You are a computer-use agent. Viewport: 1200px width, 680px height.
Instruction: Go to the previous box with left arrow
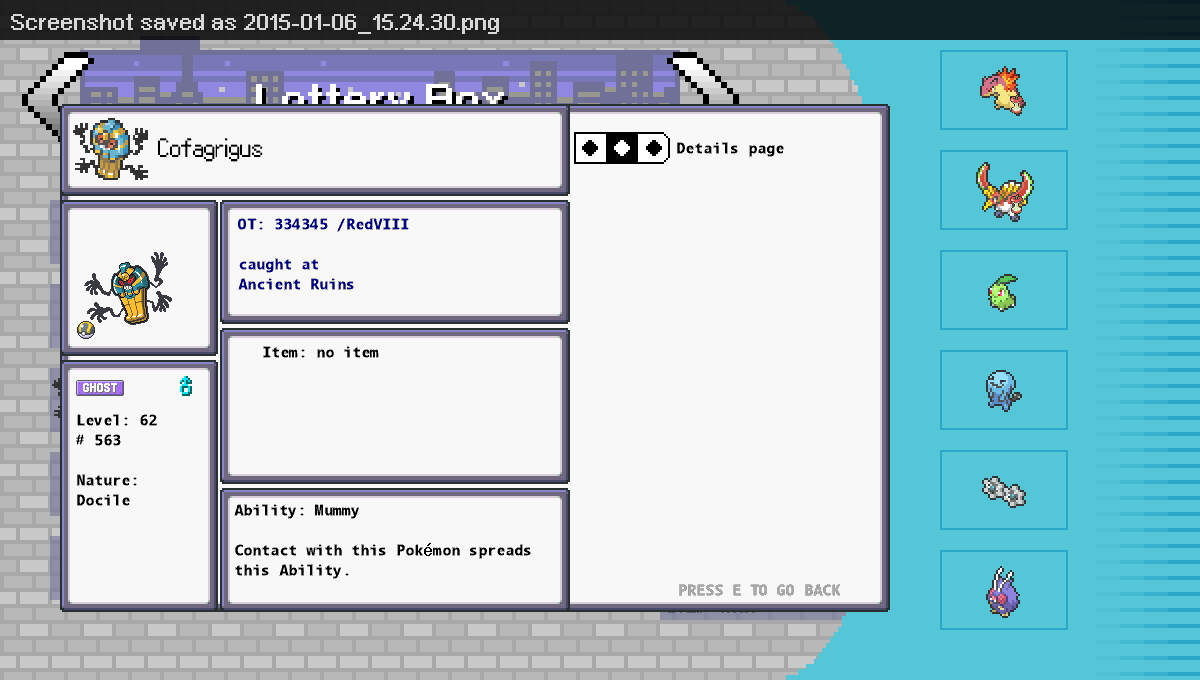coord(42,88)
